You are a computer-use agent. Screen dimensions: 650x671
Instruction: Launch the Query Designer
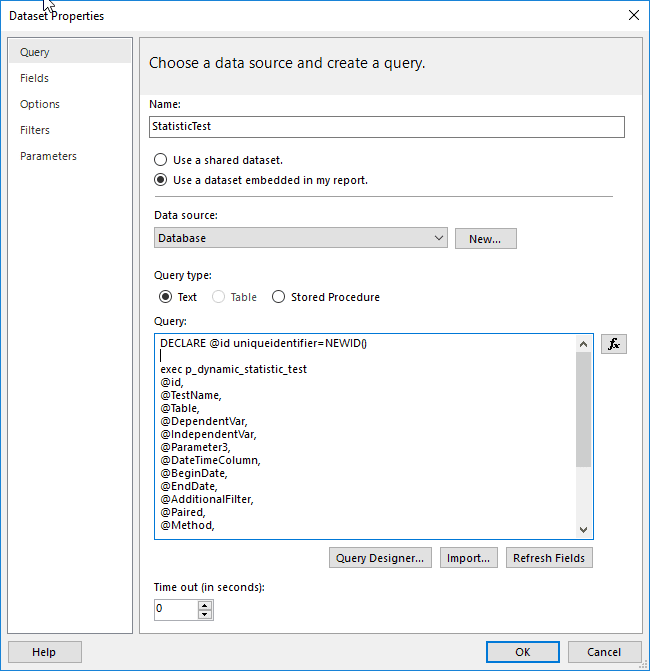[x=380, y=558]
